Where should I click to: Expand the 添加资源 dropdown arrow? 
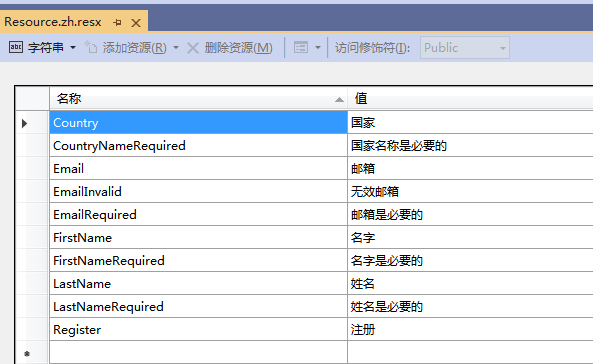pos(176,48)
